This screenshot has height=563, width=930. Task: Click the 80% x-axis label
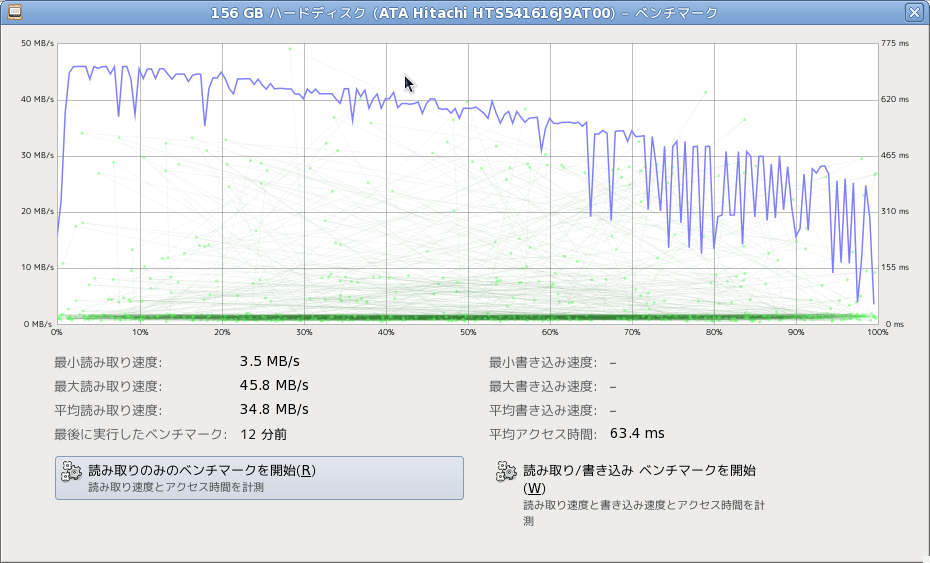(714, 332)
